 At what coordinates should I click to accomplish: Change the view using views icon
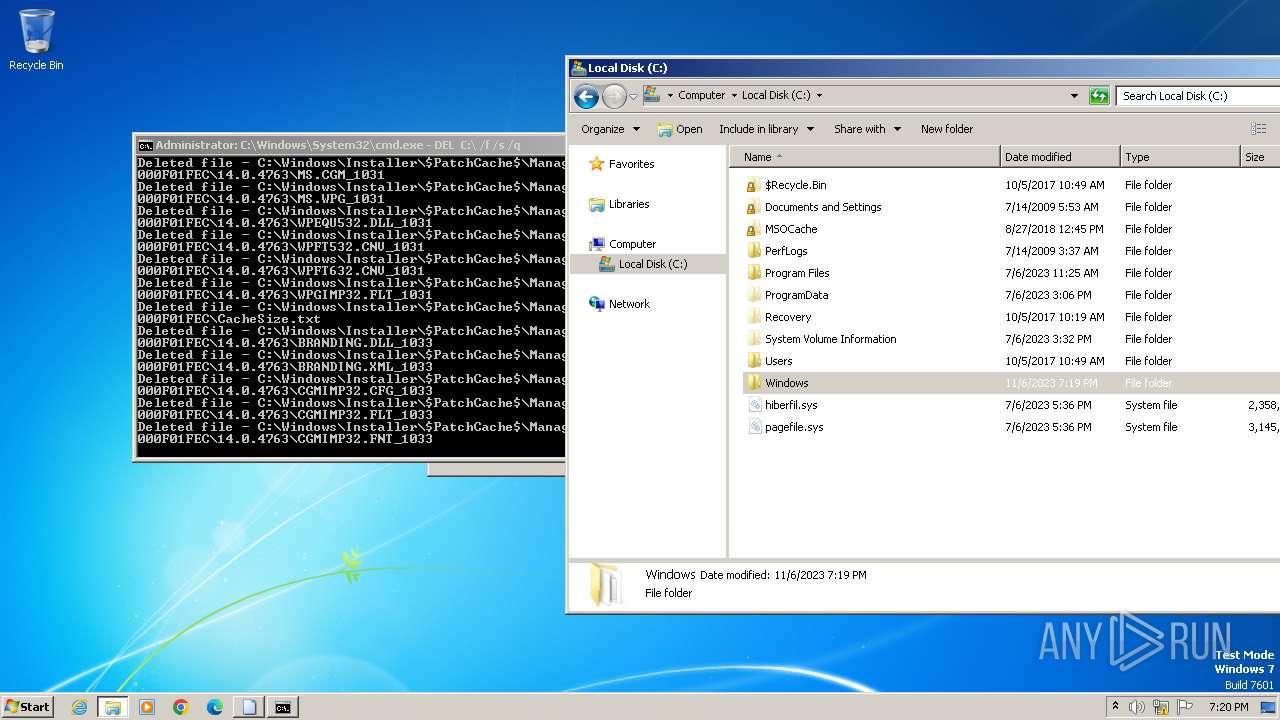pyautogui.click(x=1258, y=129)
